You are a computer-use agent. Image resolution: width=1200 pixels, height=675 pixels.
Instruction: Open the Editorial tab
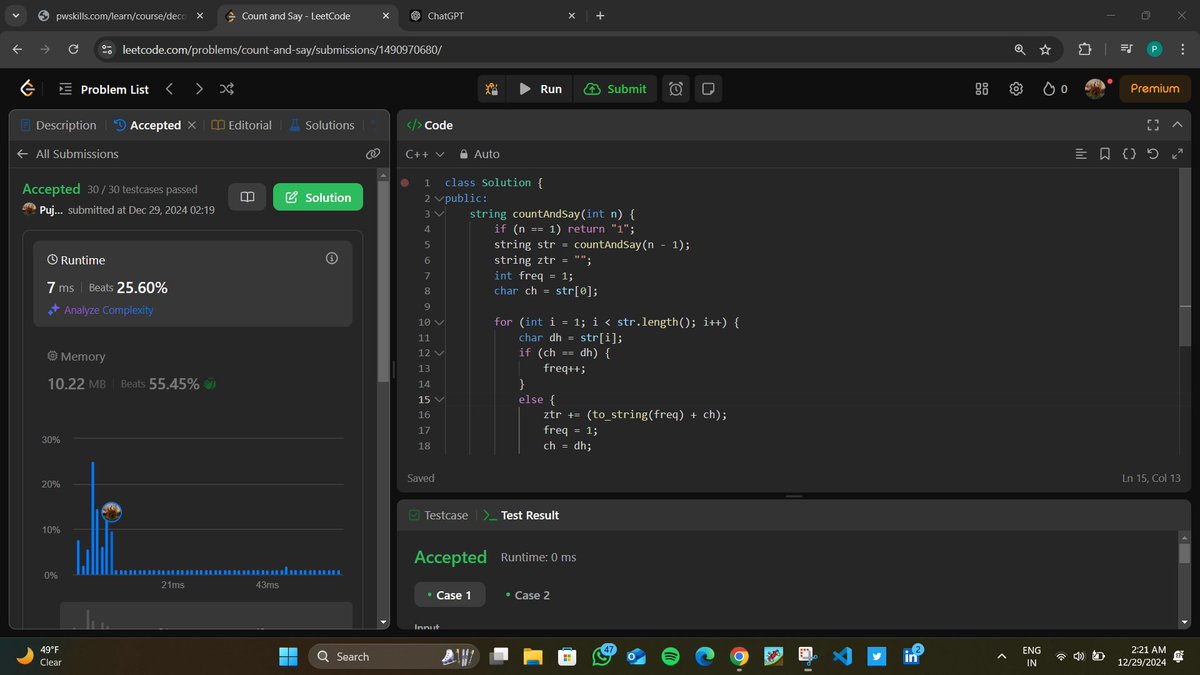click(x=242, y=125)
